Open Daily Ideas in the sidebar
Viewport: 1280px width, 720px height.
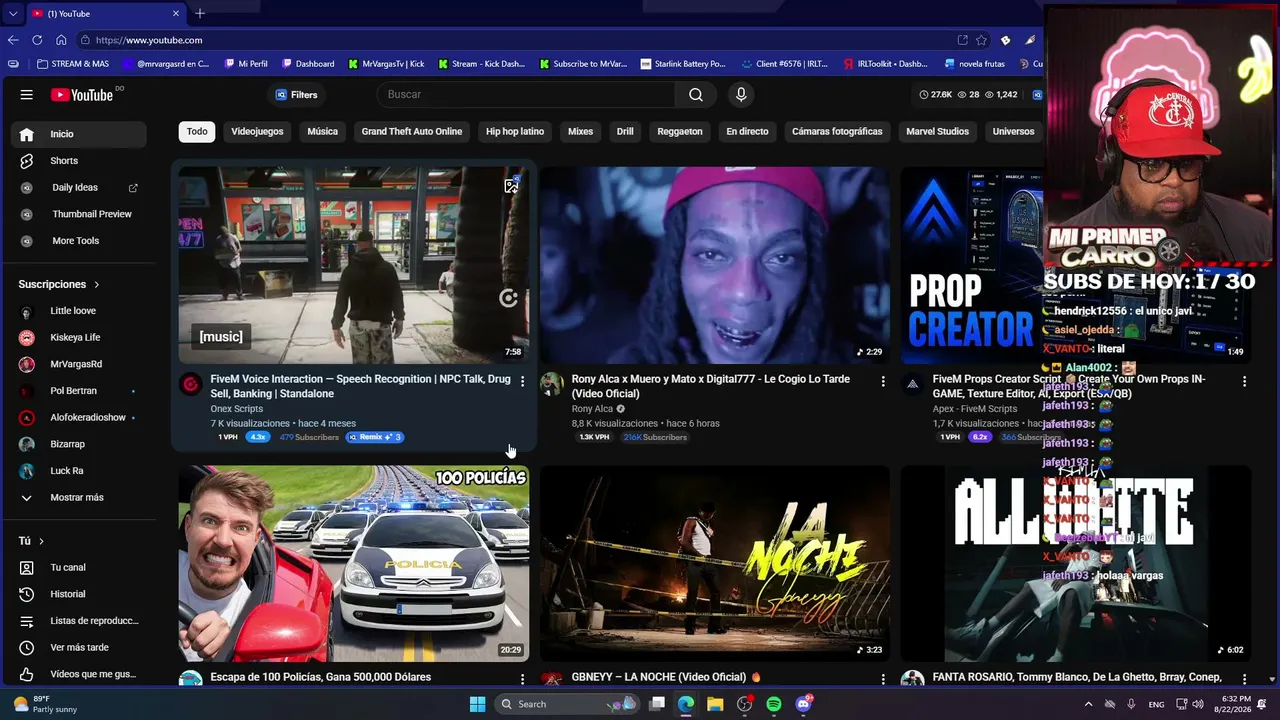79,187
